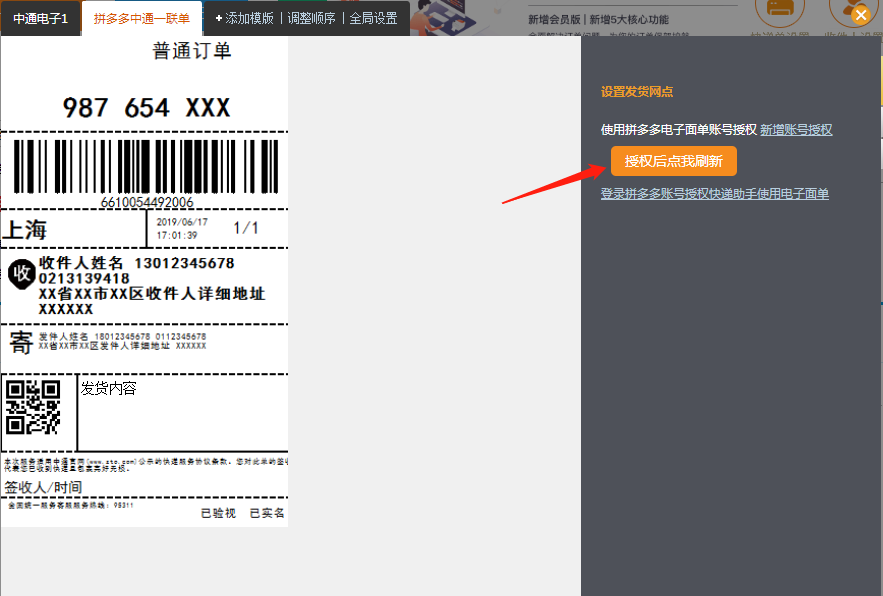883x596 pixels.
Task: Click the round 收 recipient icon
Action: click(22, 274)
